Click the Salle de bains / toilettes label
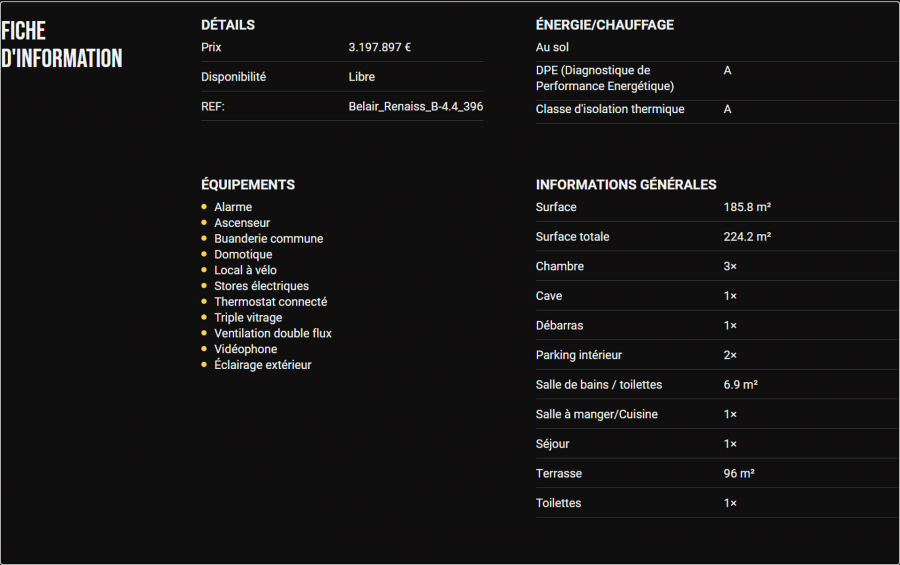900x565 pixels. coord(599,385)
